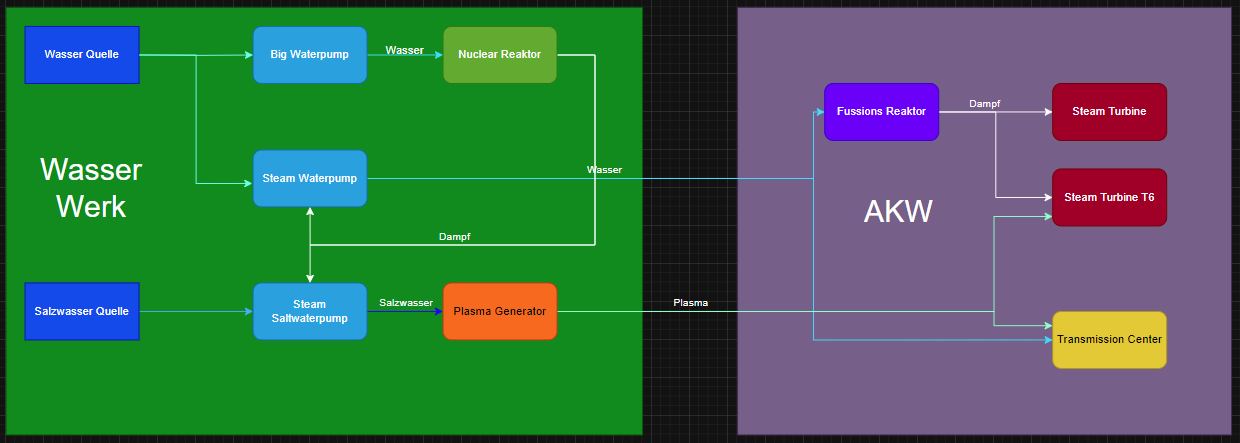
Task: Select the Steam Turbine node
Action: tap(1109, 112)
